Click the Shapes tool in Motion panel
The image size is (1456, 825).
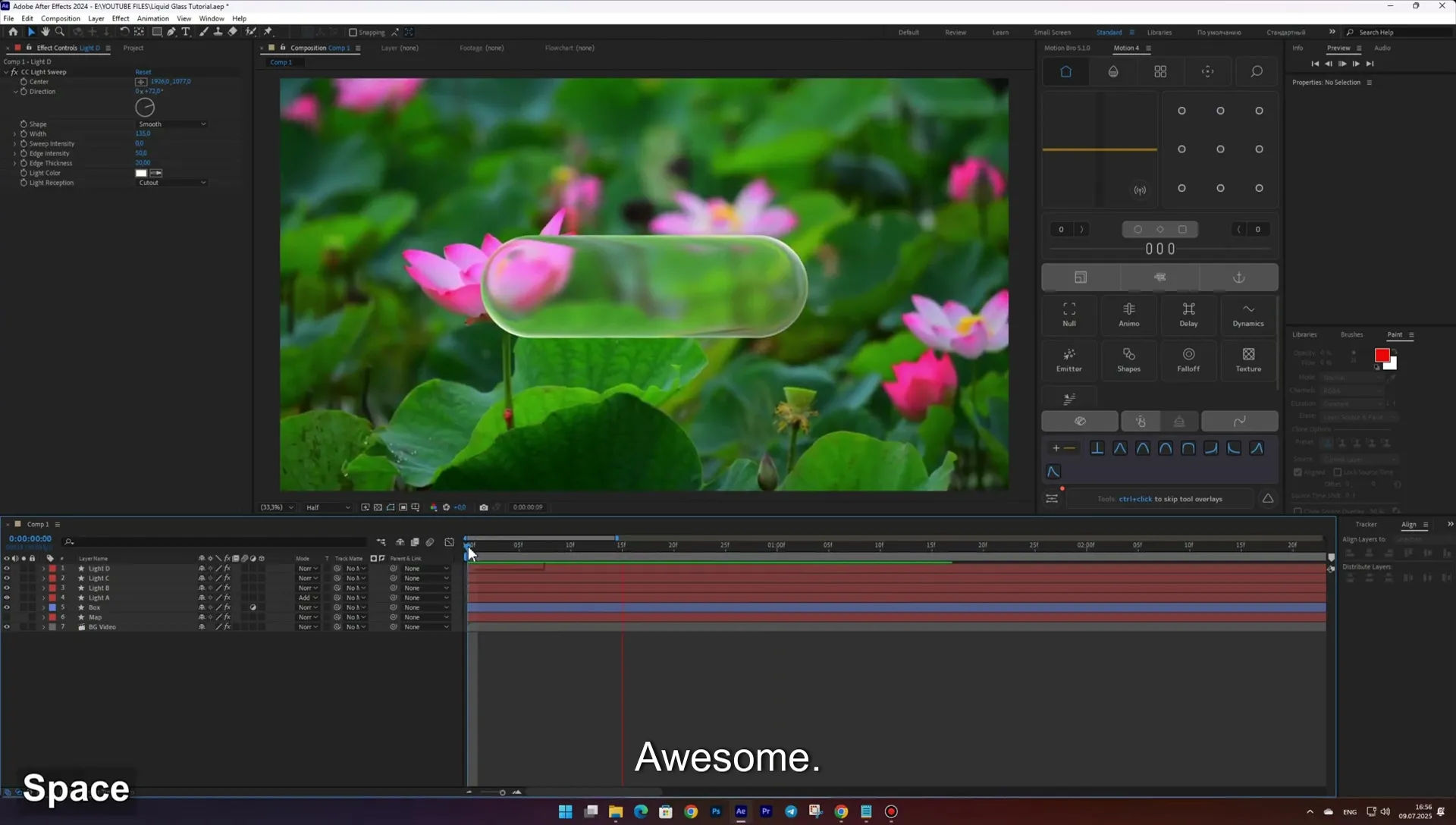coord(1129,360)
